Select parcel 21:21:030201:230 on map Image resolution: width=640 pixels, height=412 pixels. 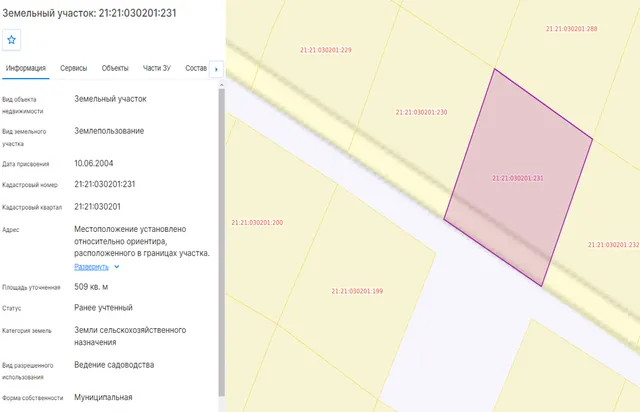(x=421, y=112)
